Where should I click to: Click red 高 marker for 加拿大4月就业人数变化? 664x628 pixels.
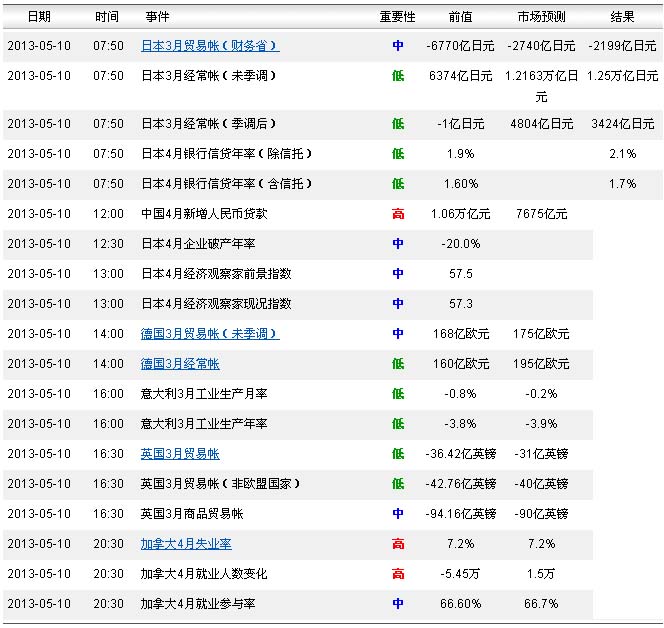(398, 574)
